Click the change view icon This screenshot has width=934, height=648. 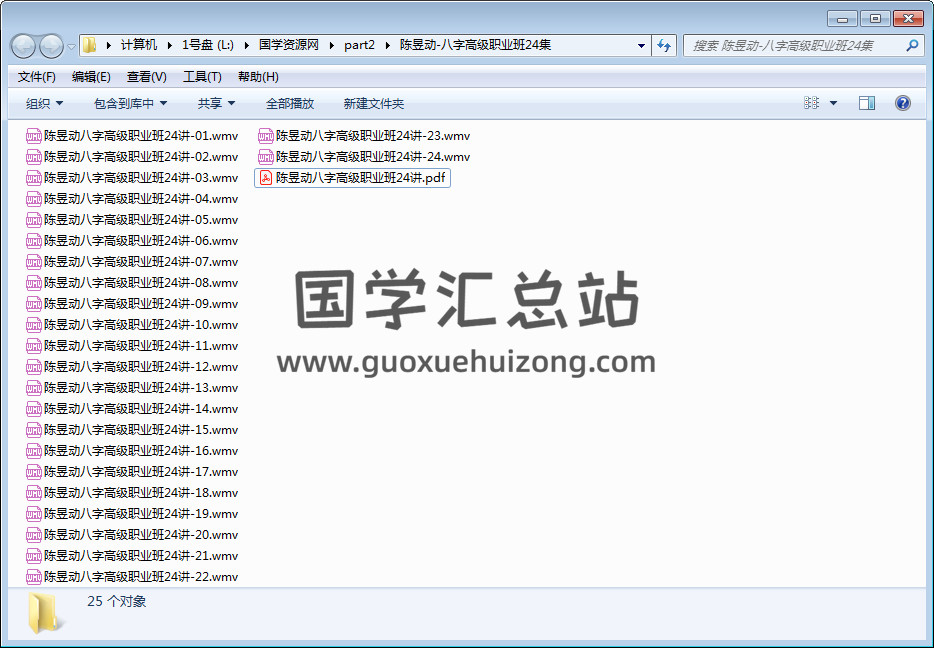click(811, 103)
